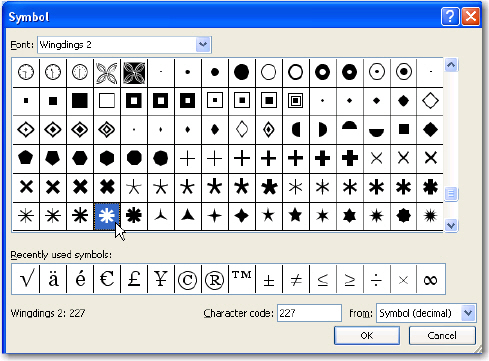Insert the less-than-or-equal recent symbol
Image resolution: width=489 pixels, height=361 pixels.
coord(323,280)
